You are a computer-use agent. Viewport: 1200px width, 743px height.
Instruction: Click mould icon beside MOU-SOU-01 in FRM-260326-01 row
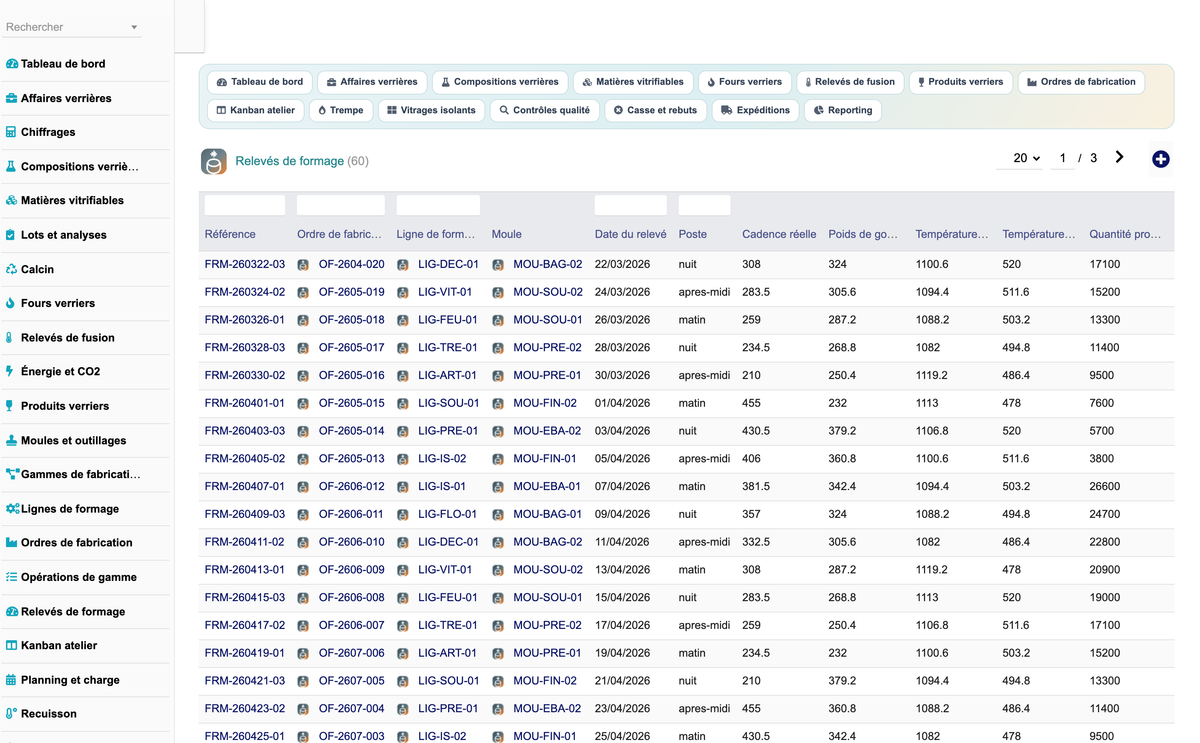(x=498, y=320)
